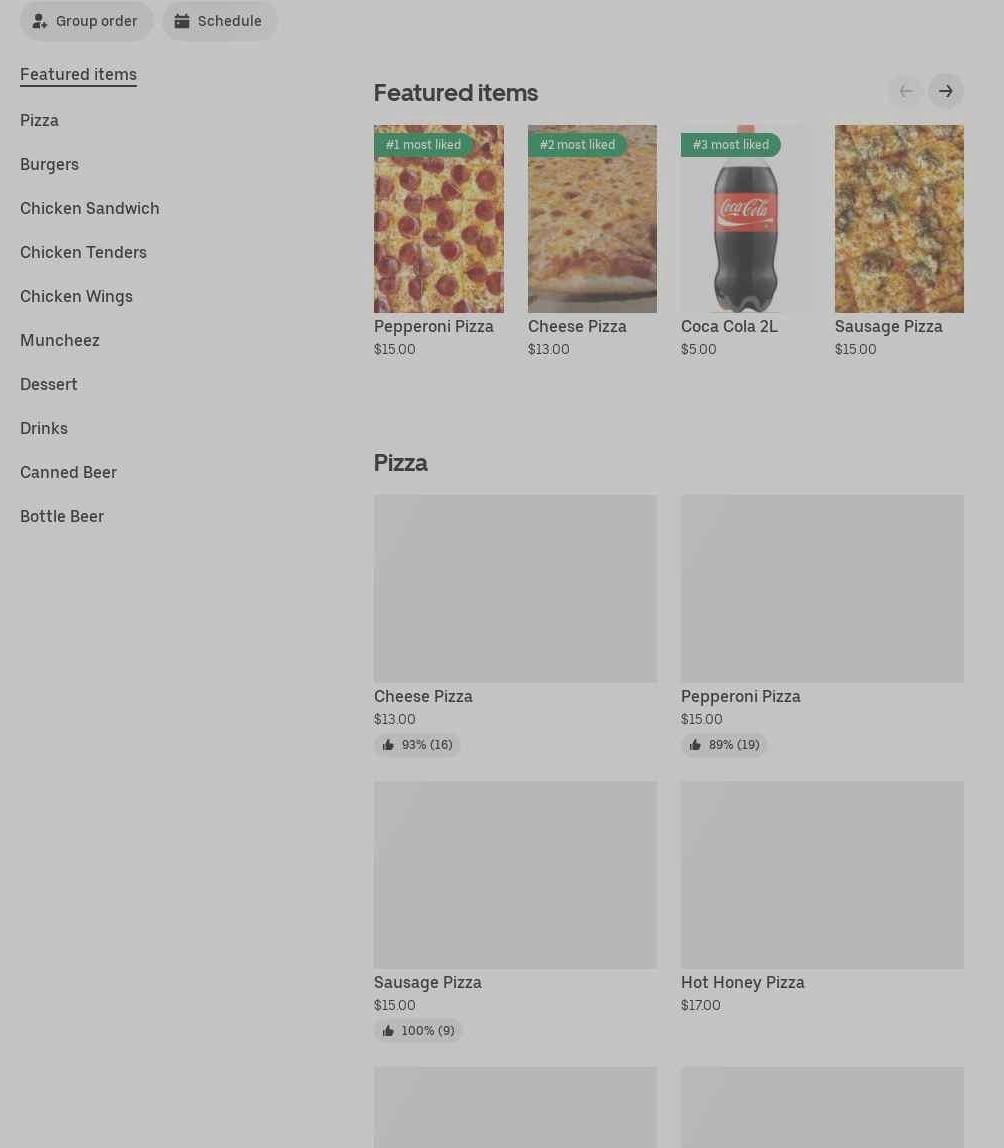
Task: Select Featured items in the sidebar
Action: tap(78, 75)
